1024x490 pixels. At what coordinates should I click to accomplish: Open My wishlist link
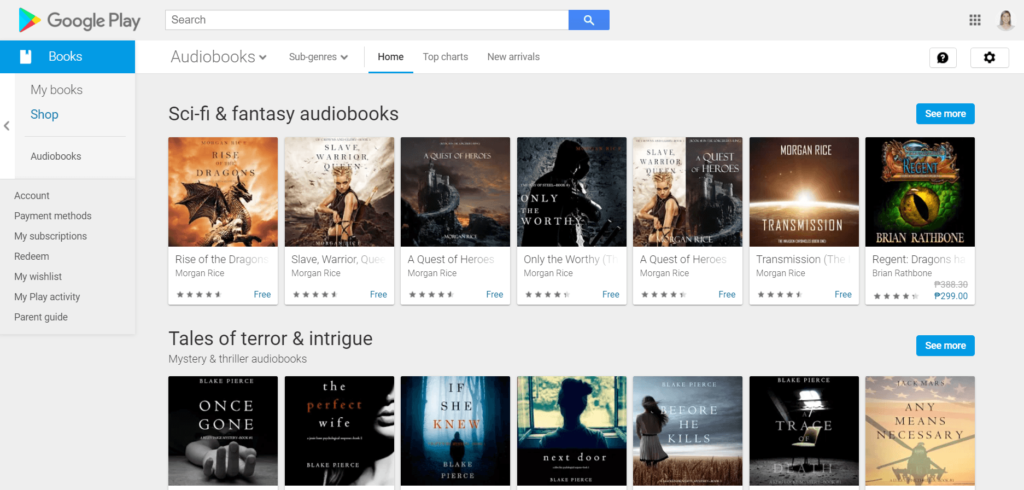tap(38, 276)
